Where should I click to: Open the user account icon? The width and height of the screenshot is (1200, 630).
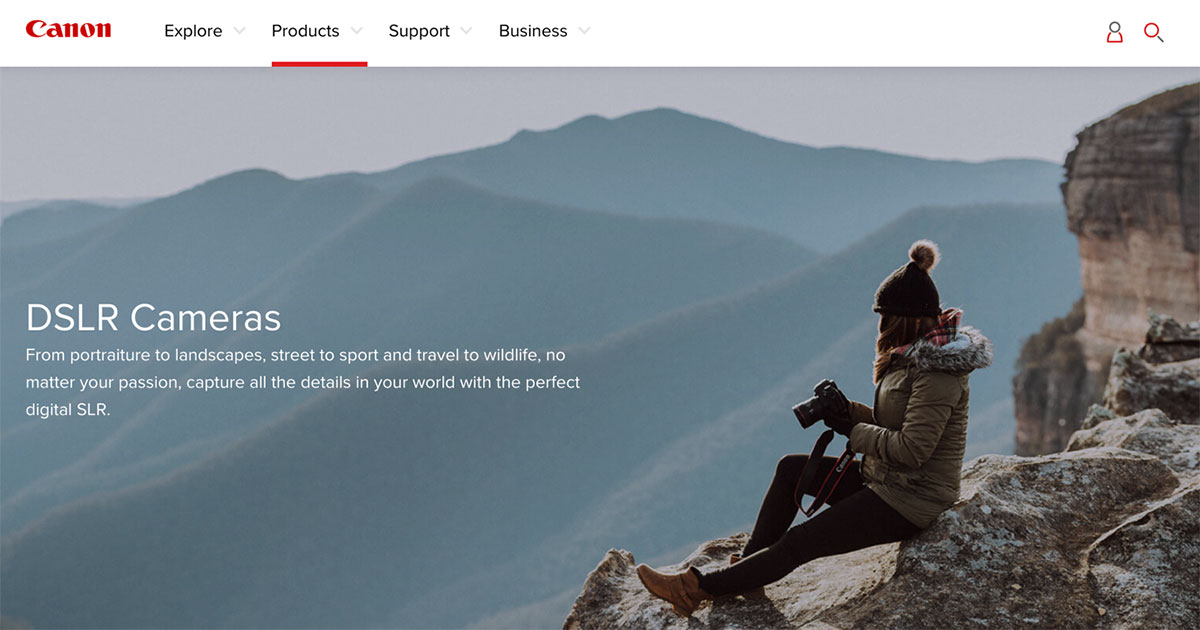coord(1114,32)
